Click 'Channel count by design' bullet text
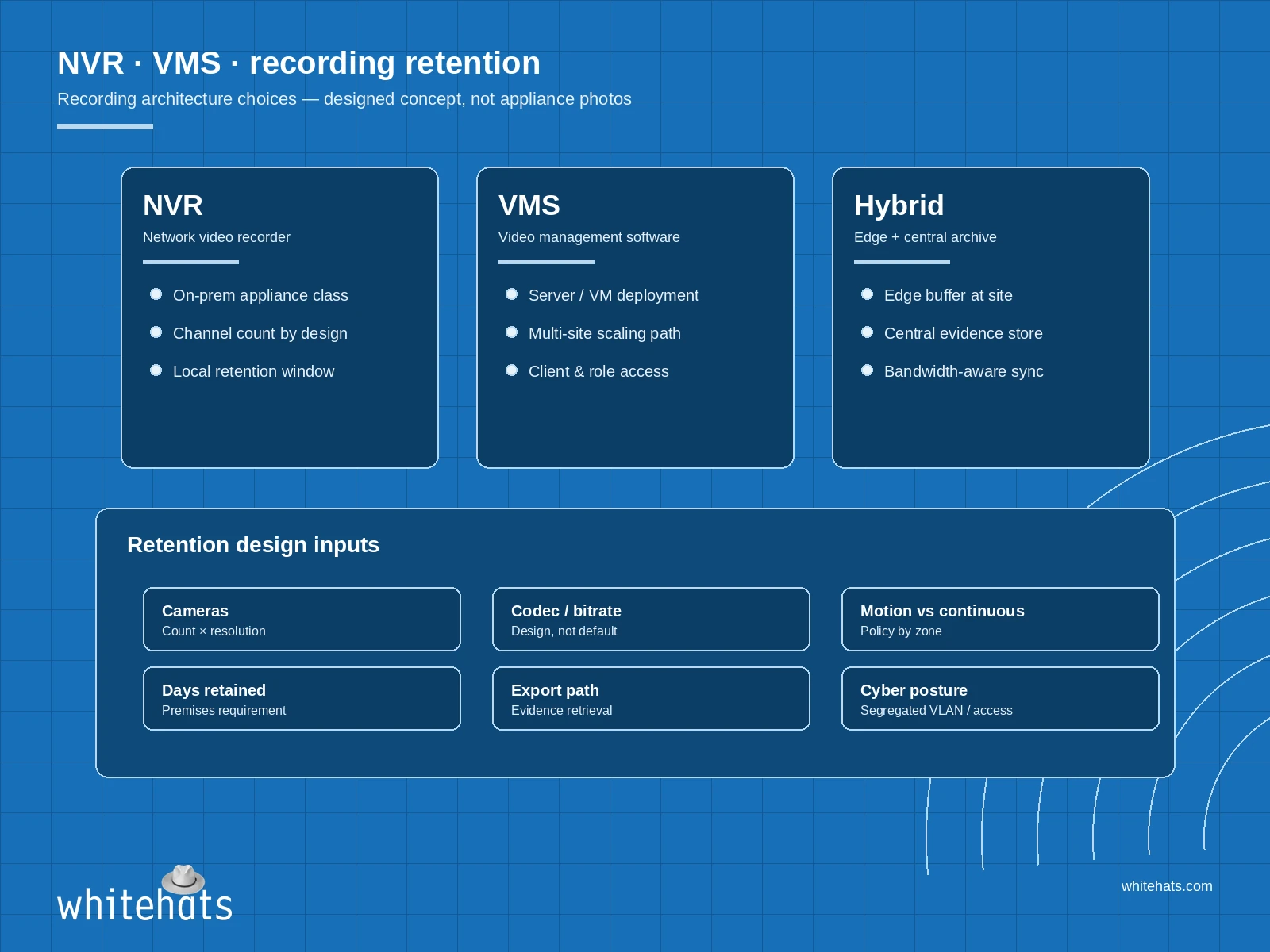This screenshot has height=952, width=1270. click(260, 333)
